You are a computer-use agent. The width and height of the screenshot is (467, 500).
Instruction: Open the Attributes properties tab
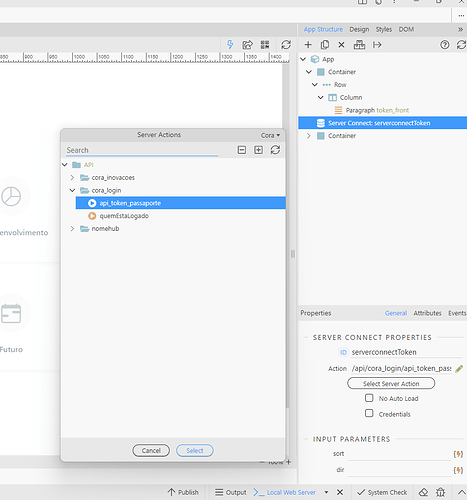(x=427, y=313)
